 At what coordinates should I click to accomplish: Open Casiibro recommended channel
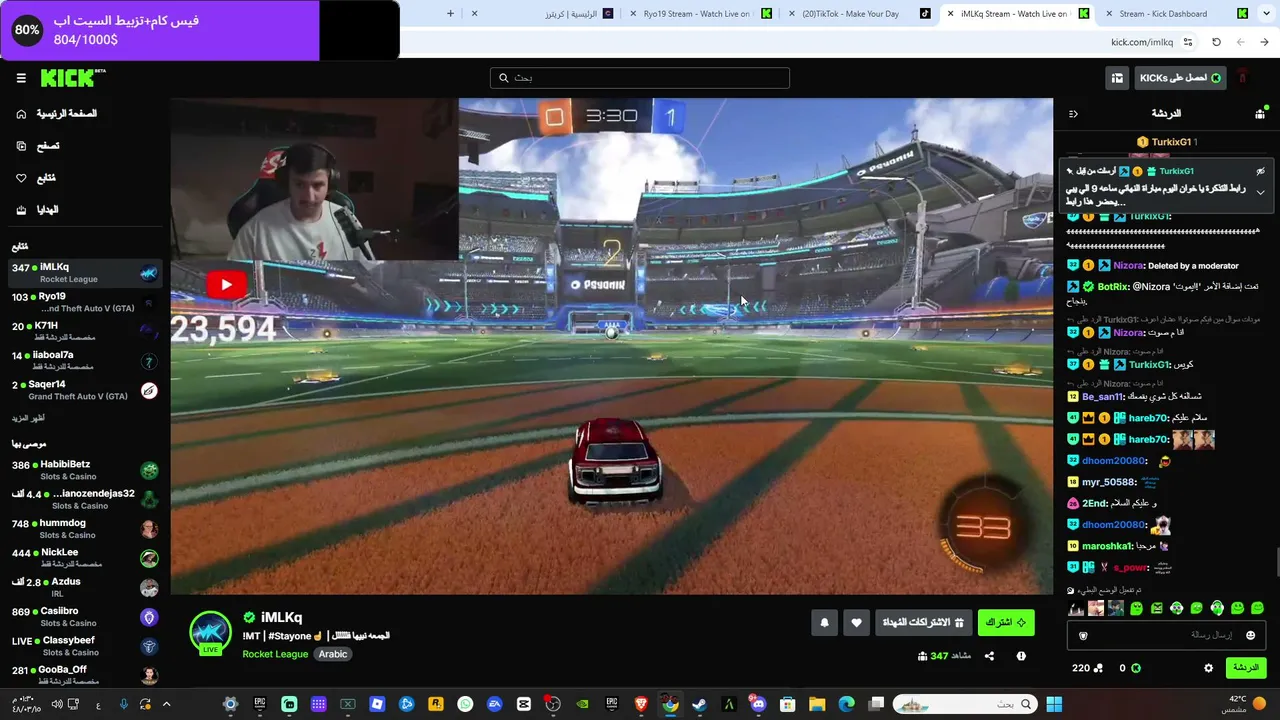pyautogui.click(x=85, y=617)
